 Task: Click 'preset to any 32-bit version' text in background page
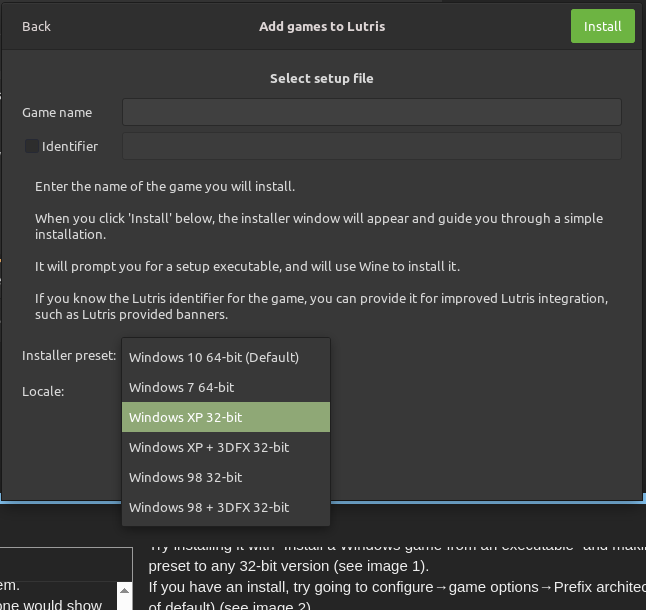point(288,566)
